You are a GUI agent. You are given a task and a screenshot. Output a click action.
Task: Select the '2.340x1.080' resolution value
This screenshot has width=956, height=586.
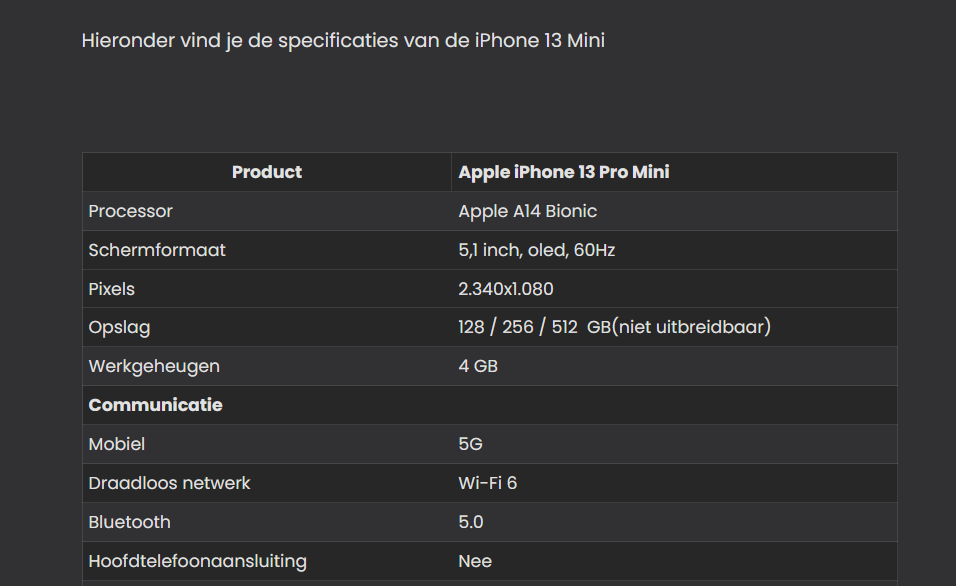pos(505,288)
